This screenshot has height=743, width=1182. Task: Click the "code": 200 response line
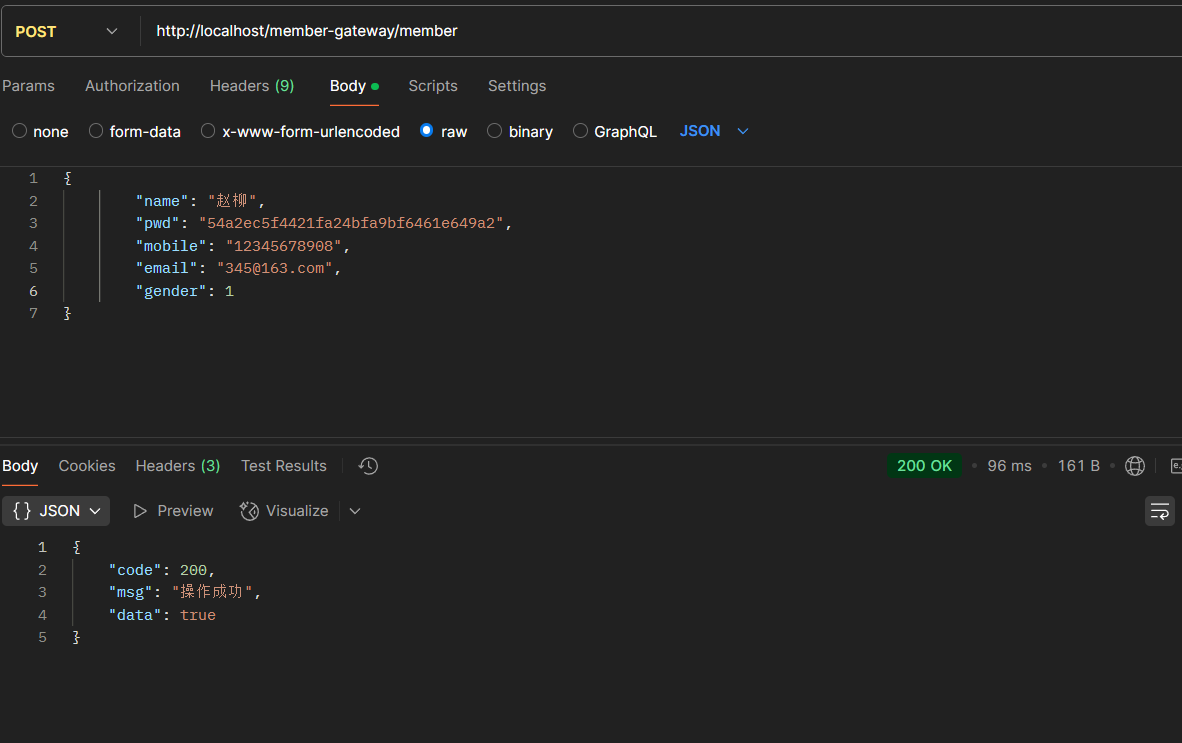click(161, 570)
